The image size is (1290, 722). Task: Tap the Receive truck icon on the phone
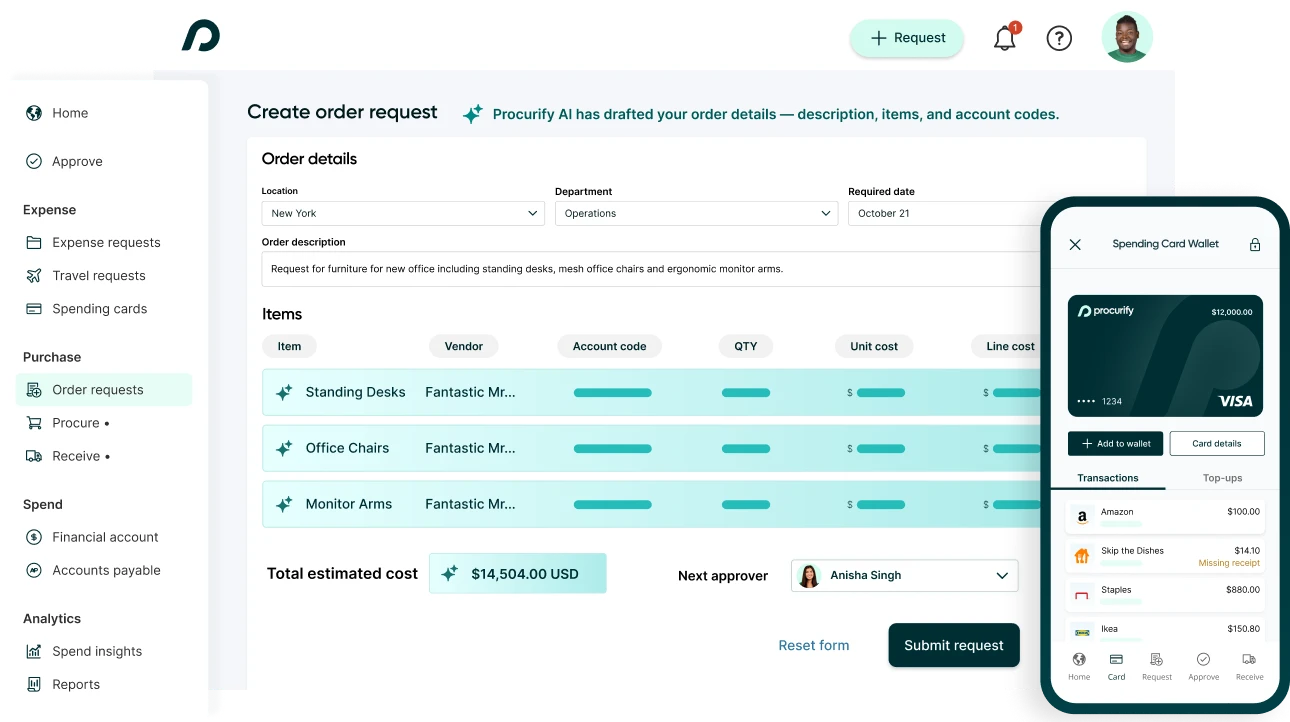1249,661
